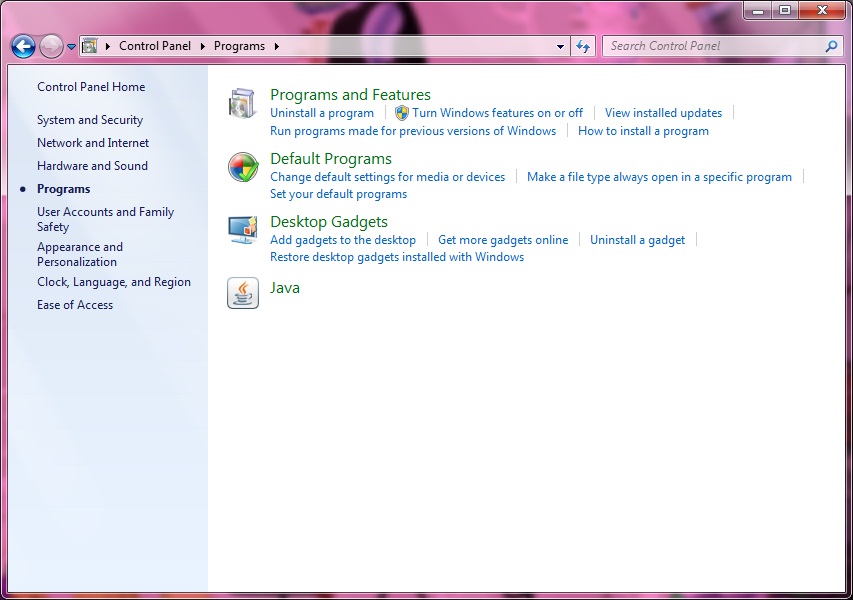Open Appearance and Personalization category
The height and width of the screenshot is (600, 853).
(x=80, y=254)
